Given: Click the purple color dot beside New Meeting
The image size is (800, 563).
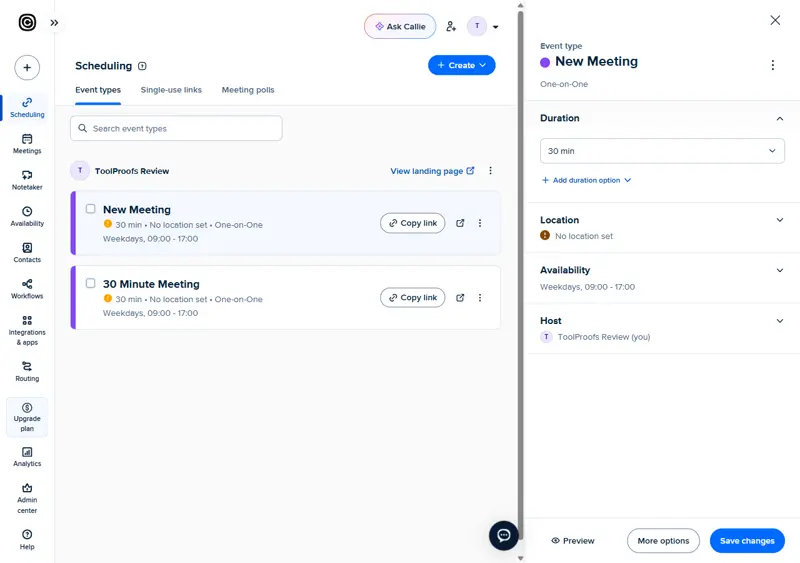Looking at the screenshot, I should (x=545, y=62).
